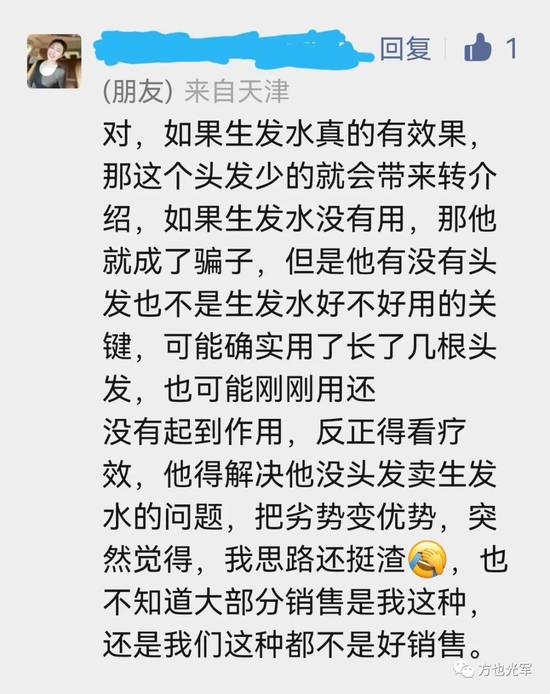Click the line 发，也可能刚刚用还
Screen dimensions: 550x694
(239, 389)
